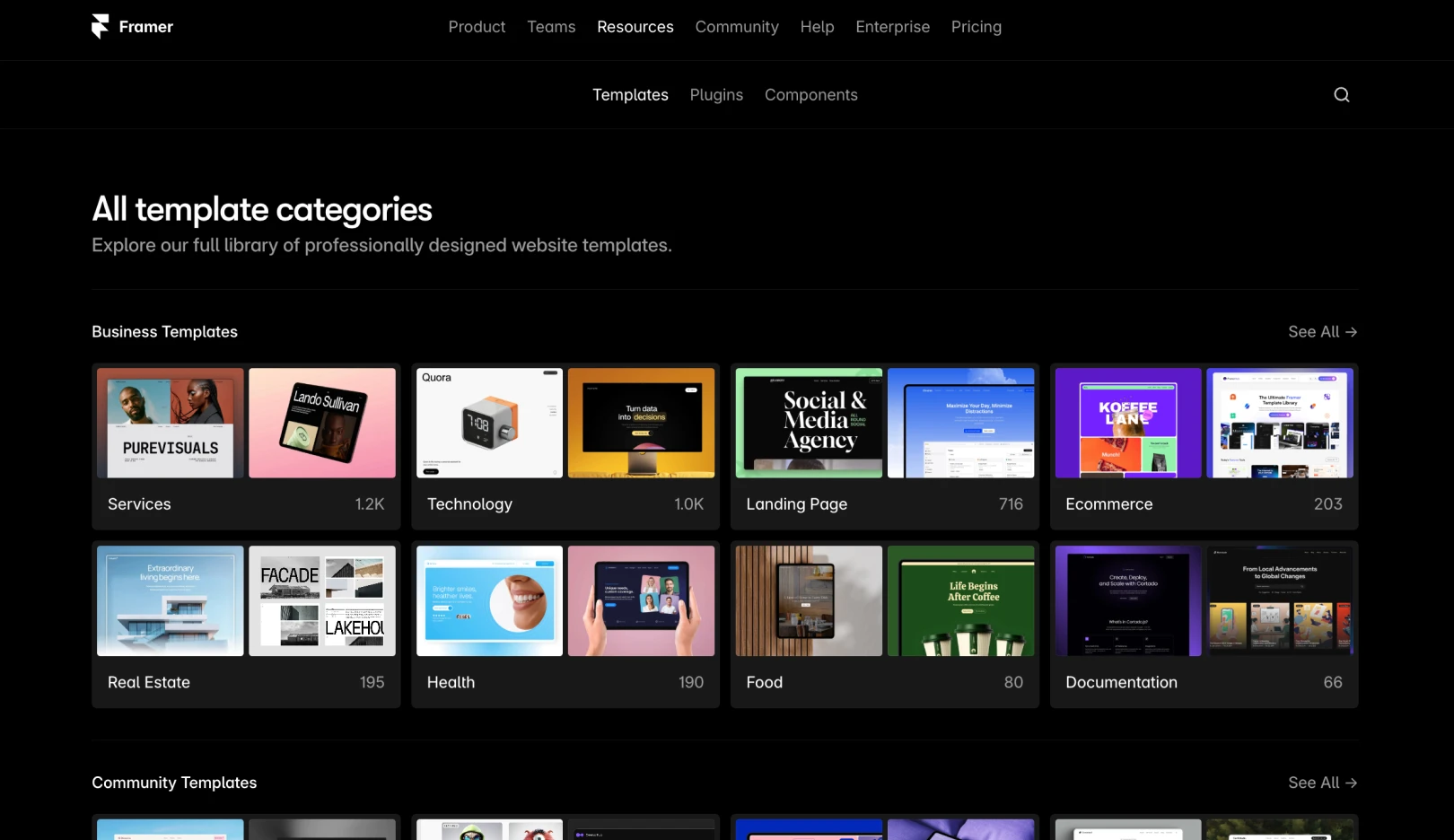Open the Product menu
Viewport: 1454px width, 840px height.
point(477,27)
